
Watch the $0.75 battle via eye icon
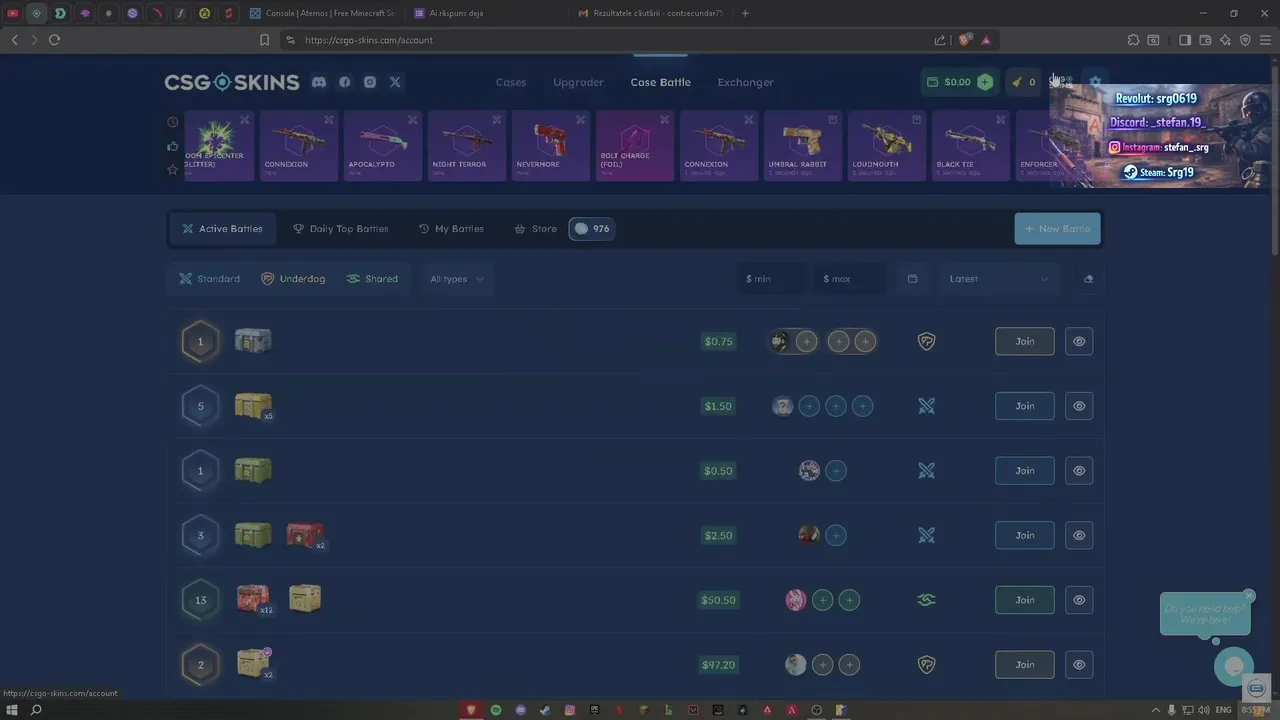(x=1079, y=341)
